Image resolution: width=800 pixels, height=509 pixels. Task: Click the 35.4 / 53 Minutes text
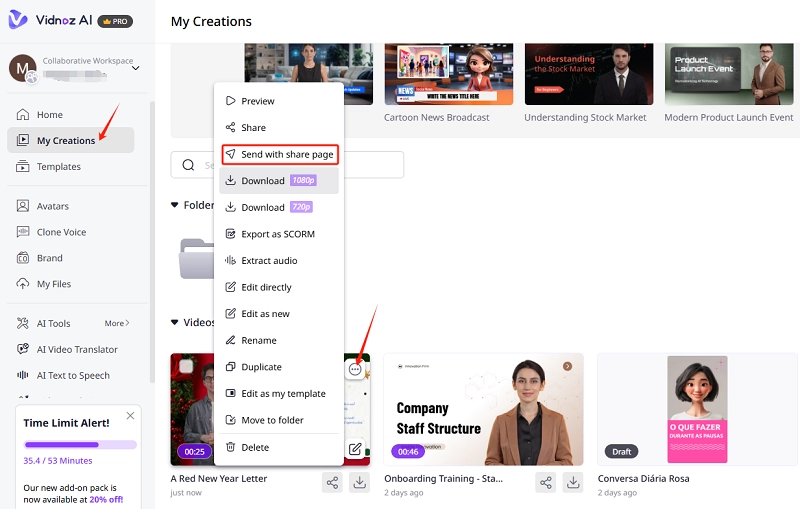click(x=58, y=461)
